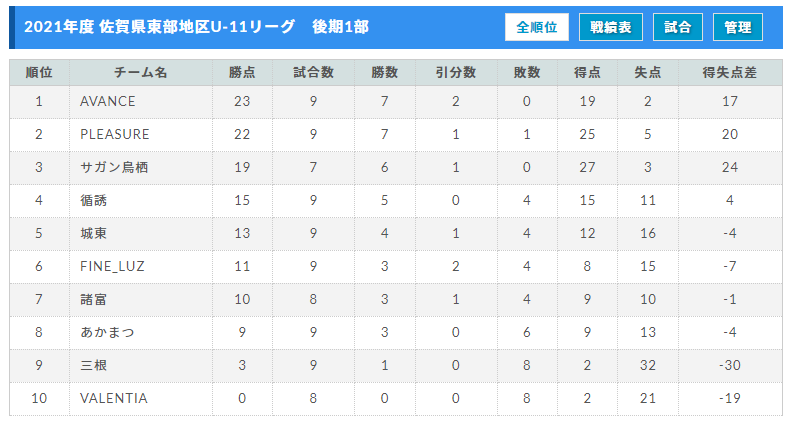Click the league title 2021年度 佐賀県東部地区U-11リーグ

pyautogui.click(x=159, y=27)
